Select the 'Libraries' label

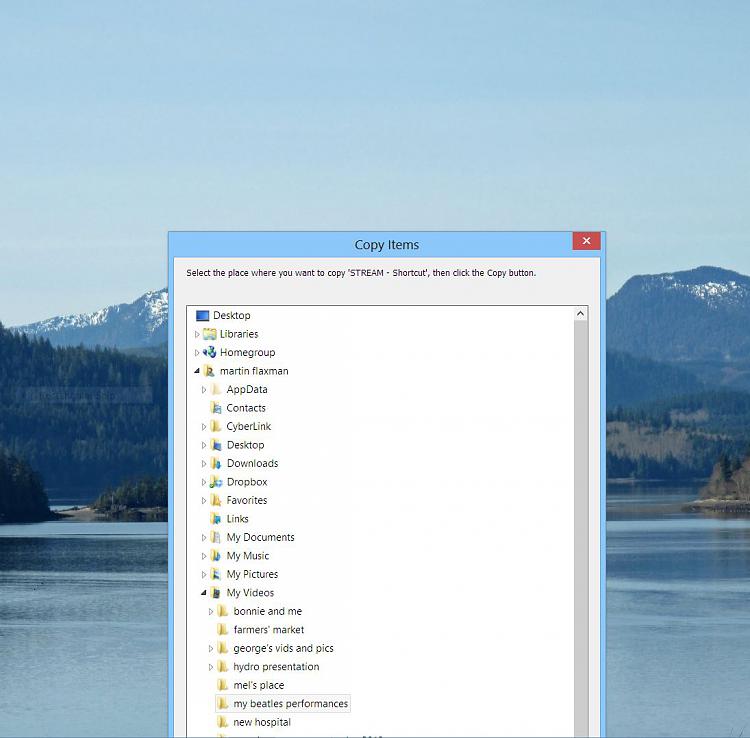click(x=239, y=334)
